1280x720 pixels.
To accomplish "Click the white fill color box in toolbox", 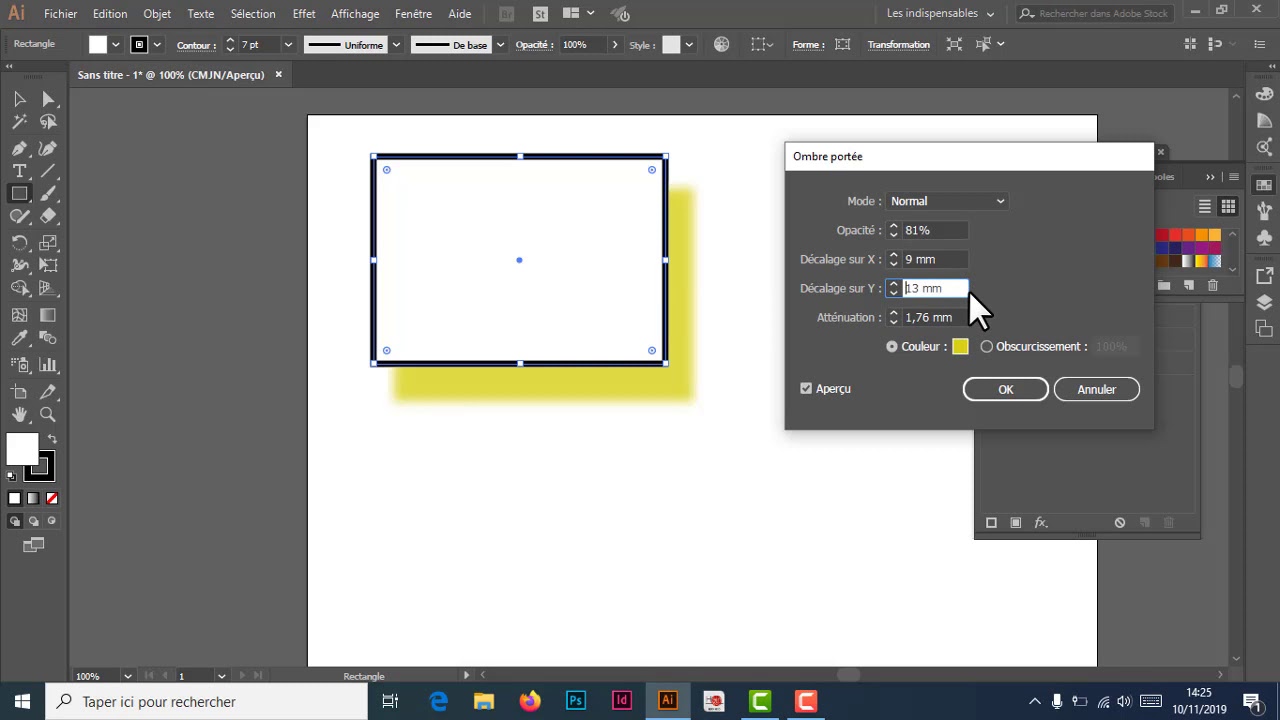I will point(22,450).
